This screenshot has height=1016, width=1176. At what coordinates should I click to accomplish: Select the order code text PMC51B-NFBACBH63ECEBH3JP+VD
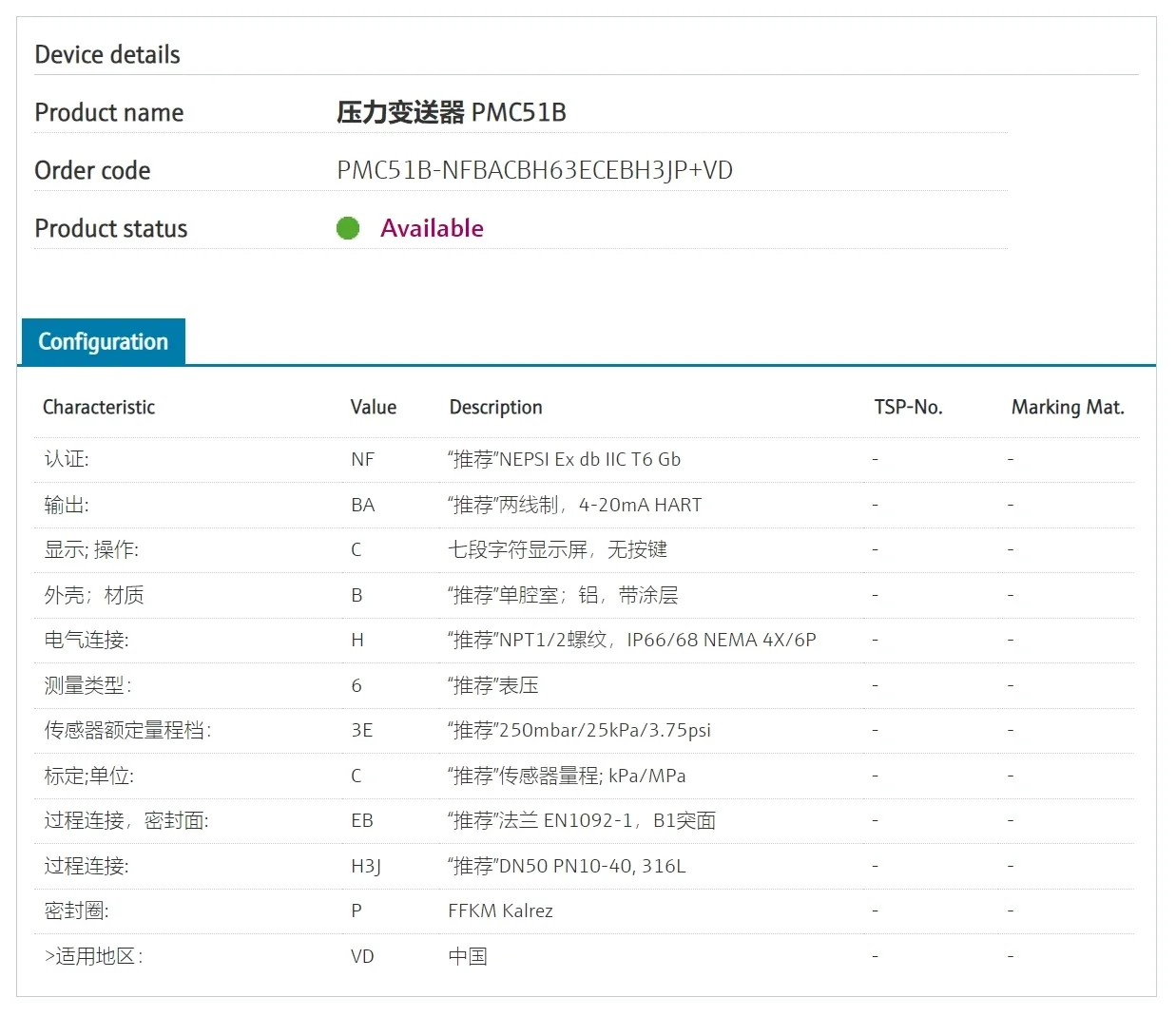coord(534,170)
